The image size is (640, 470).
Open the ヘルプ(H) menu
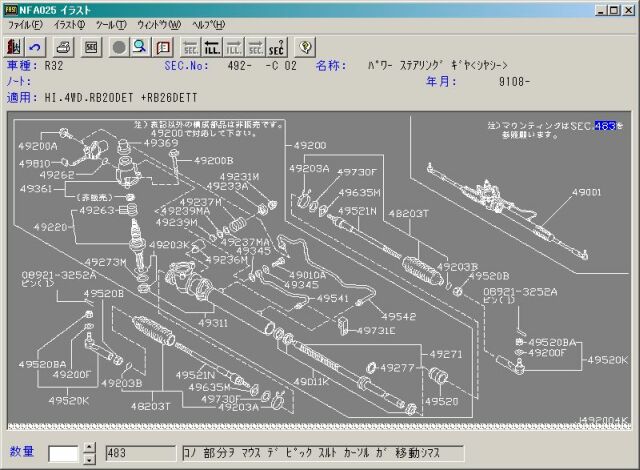[x=208, y=25]
